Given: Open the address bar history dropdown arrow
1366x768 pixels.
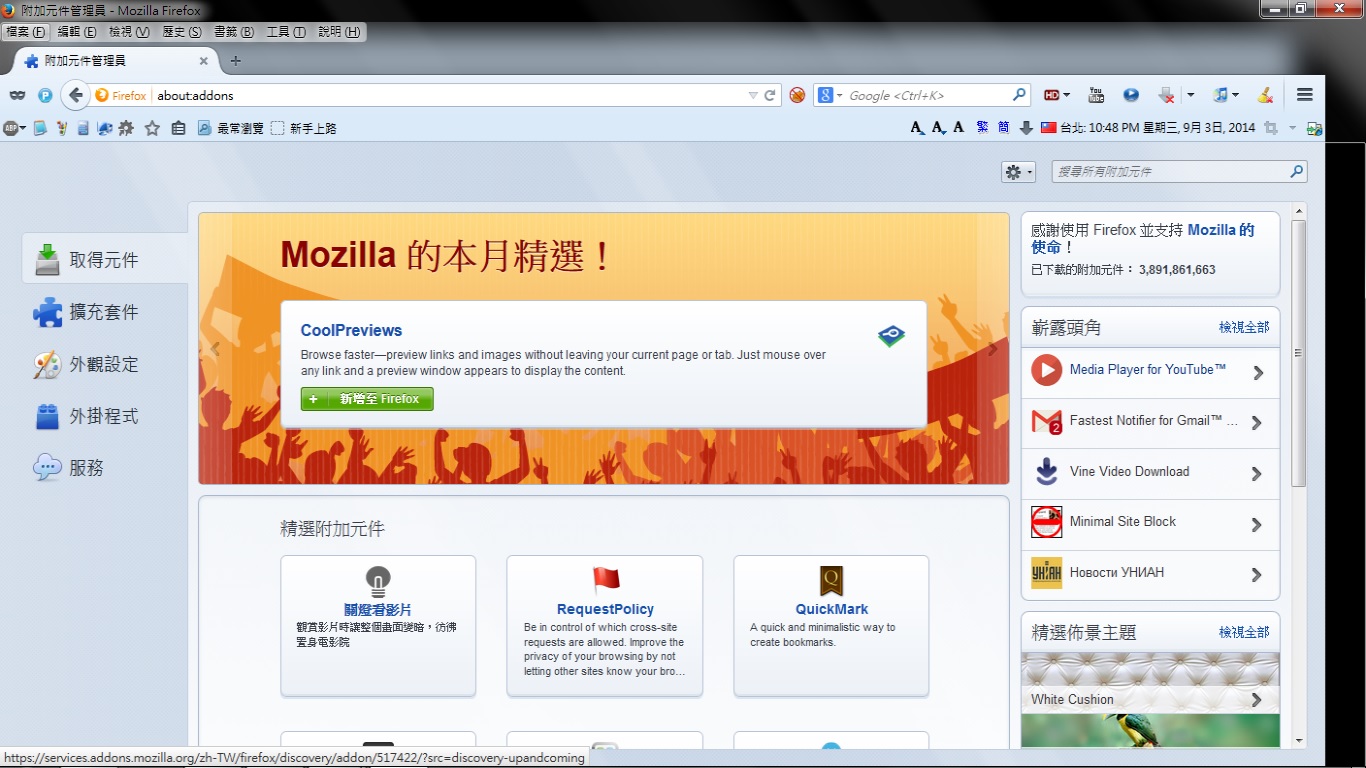Looking at the screenshot, I should pos(753,95).
